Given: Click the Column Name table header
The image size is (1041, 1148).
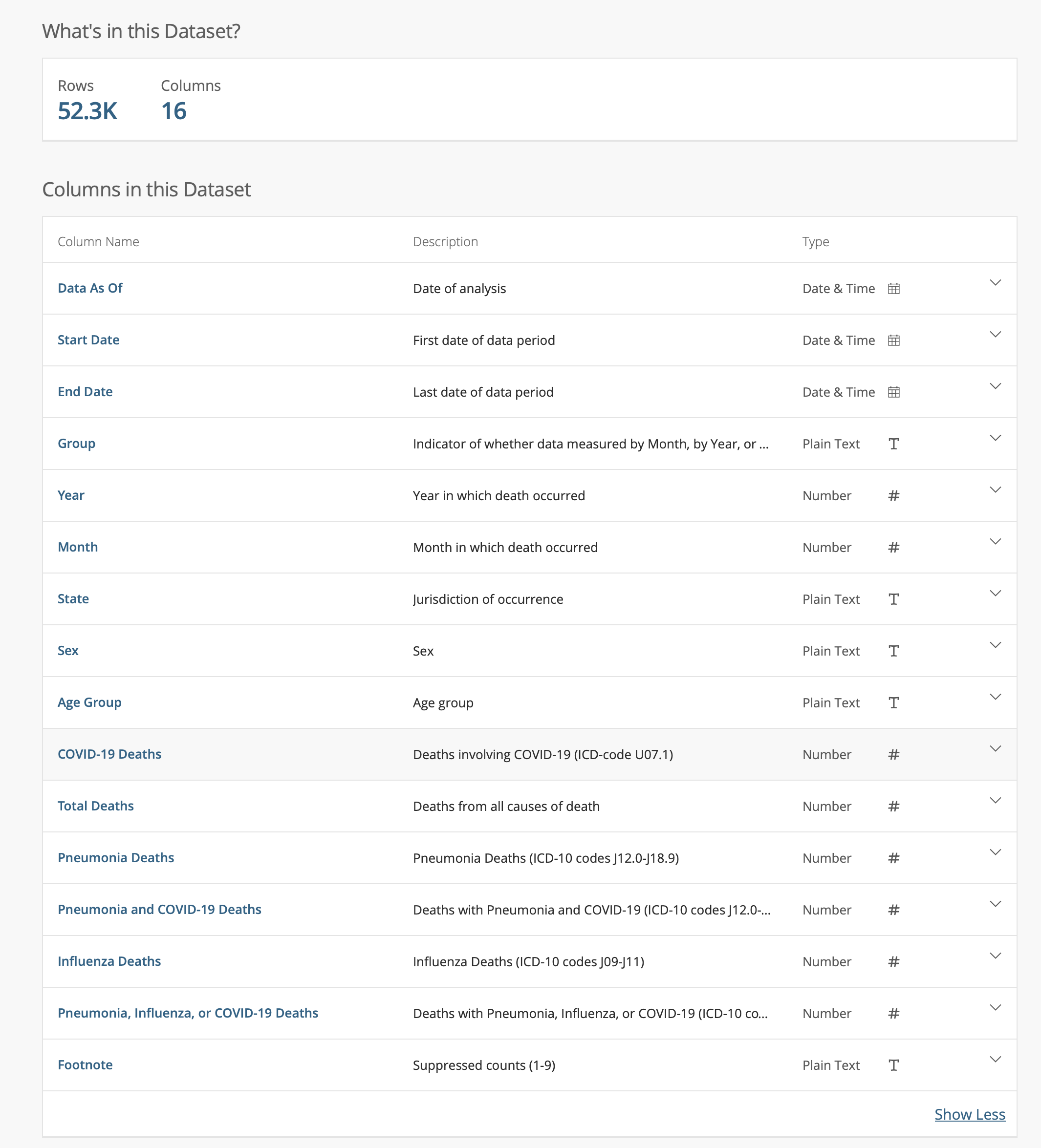Looking at the screenshot, I should click(99, 242).
